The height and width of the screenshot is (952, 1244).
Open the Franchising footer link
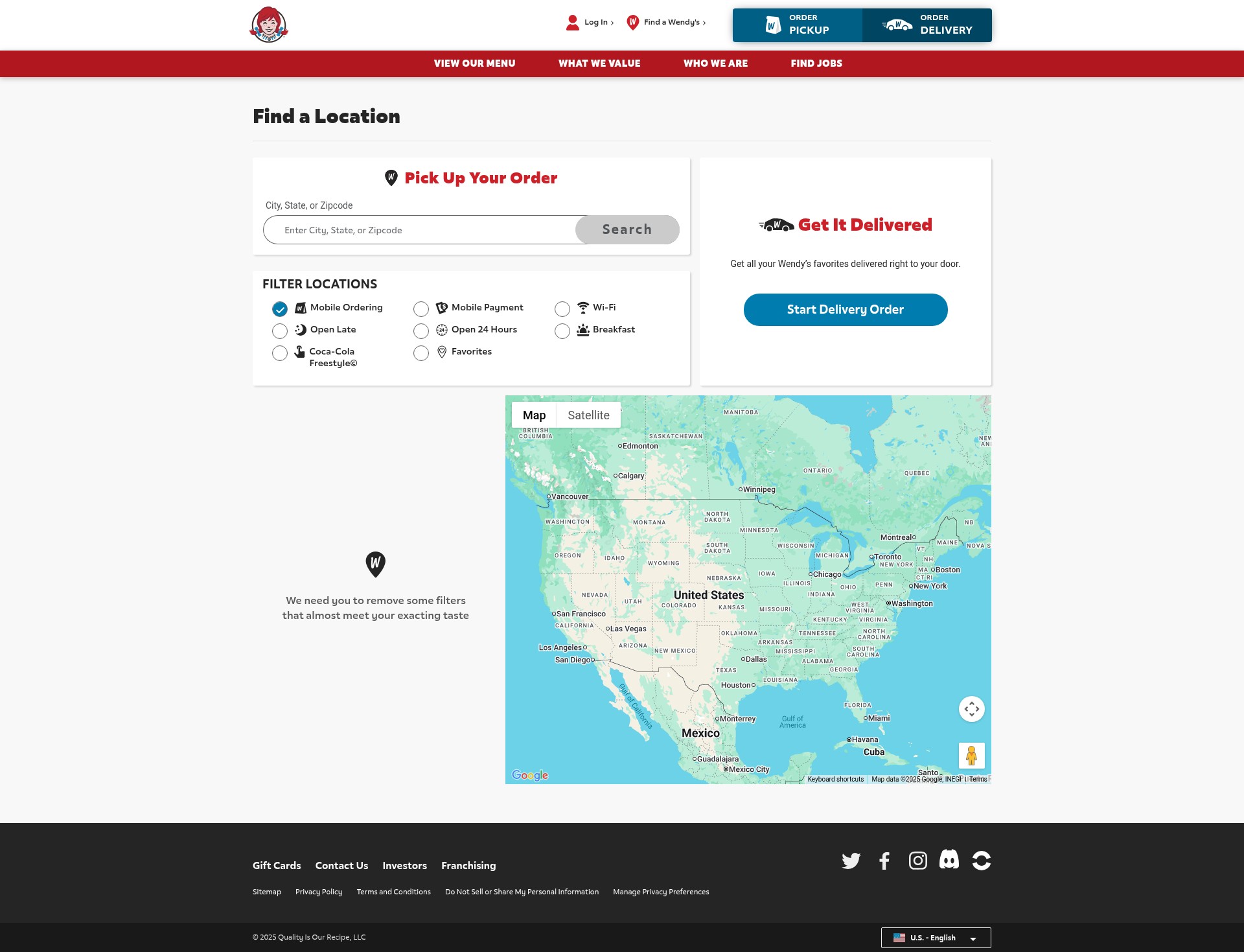pos(468,866)
